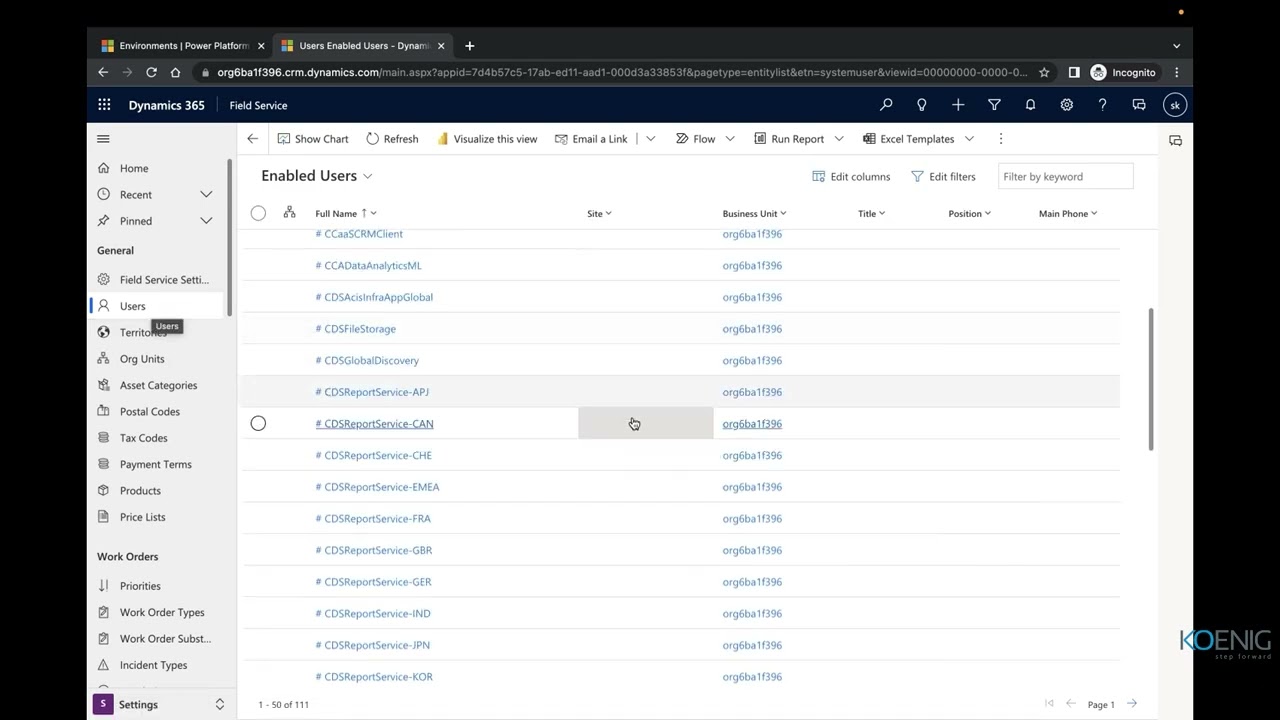Select the CDSReportService-CAN row circle
1280x720 pixels.
258,424
